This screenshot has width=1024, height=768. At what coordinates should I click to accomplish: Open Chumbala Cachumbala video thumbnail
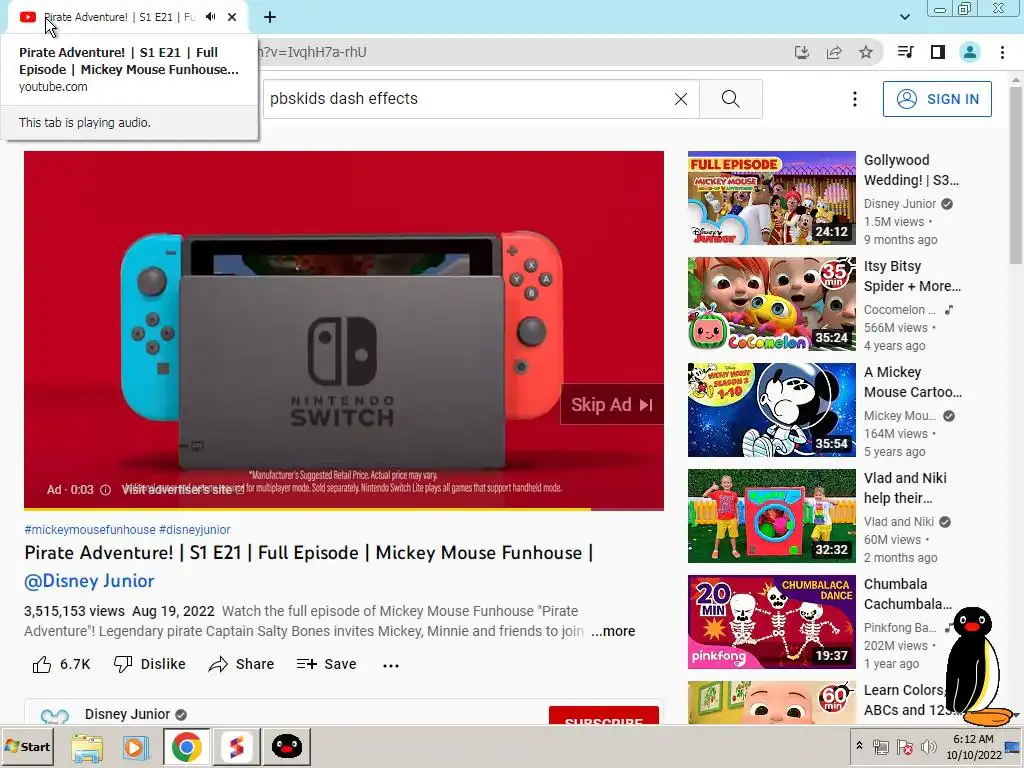point(771,622)
